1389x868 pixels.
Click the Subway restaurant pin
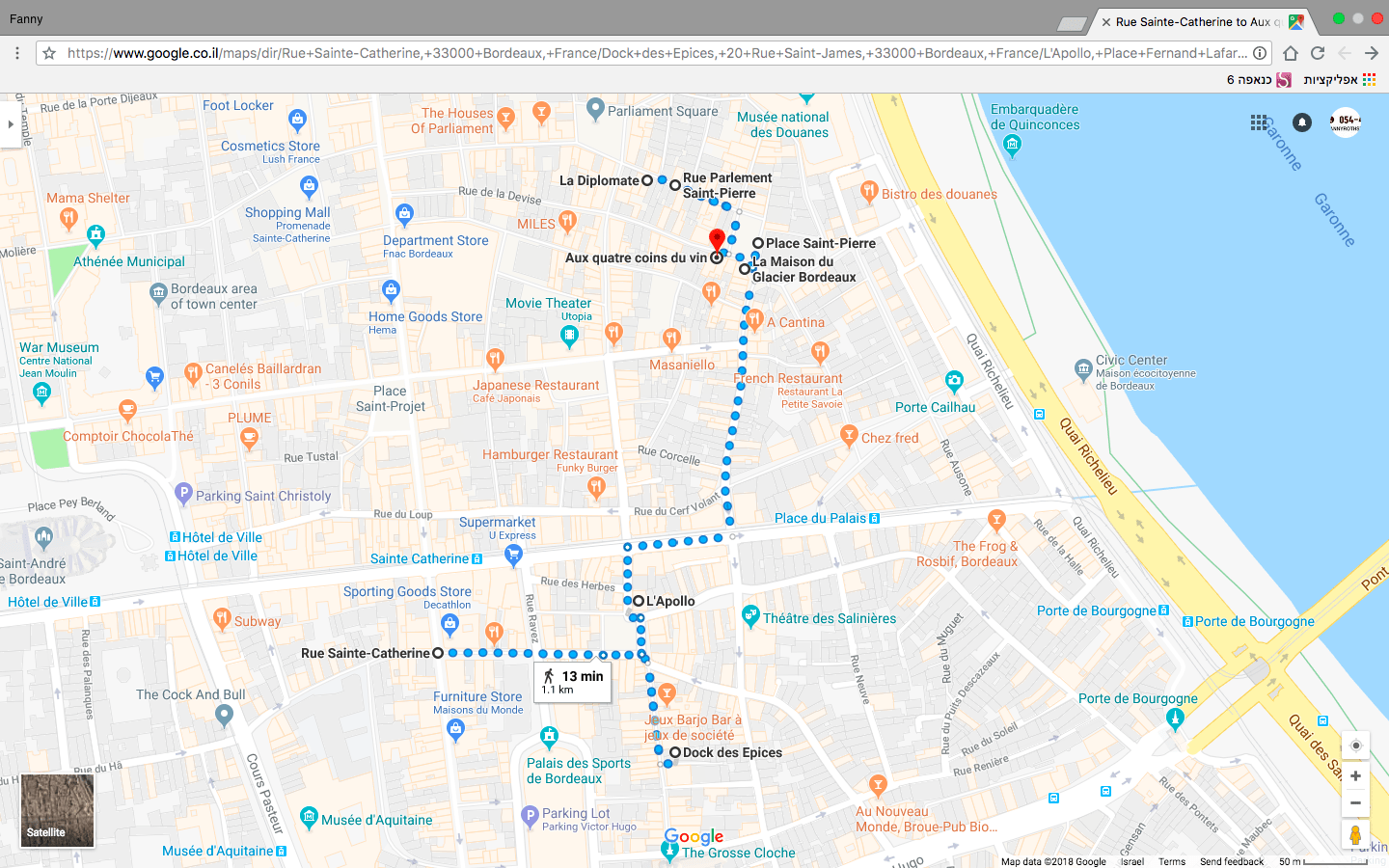[x=222, y=618]
